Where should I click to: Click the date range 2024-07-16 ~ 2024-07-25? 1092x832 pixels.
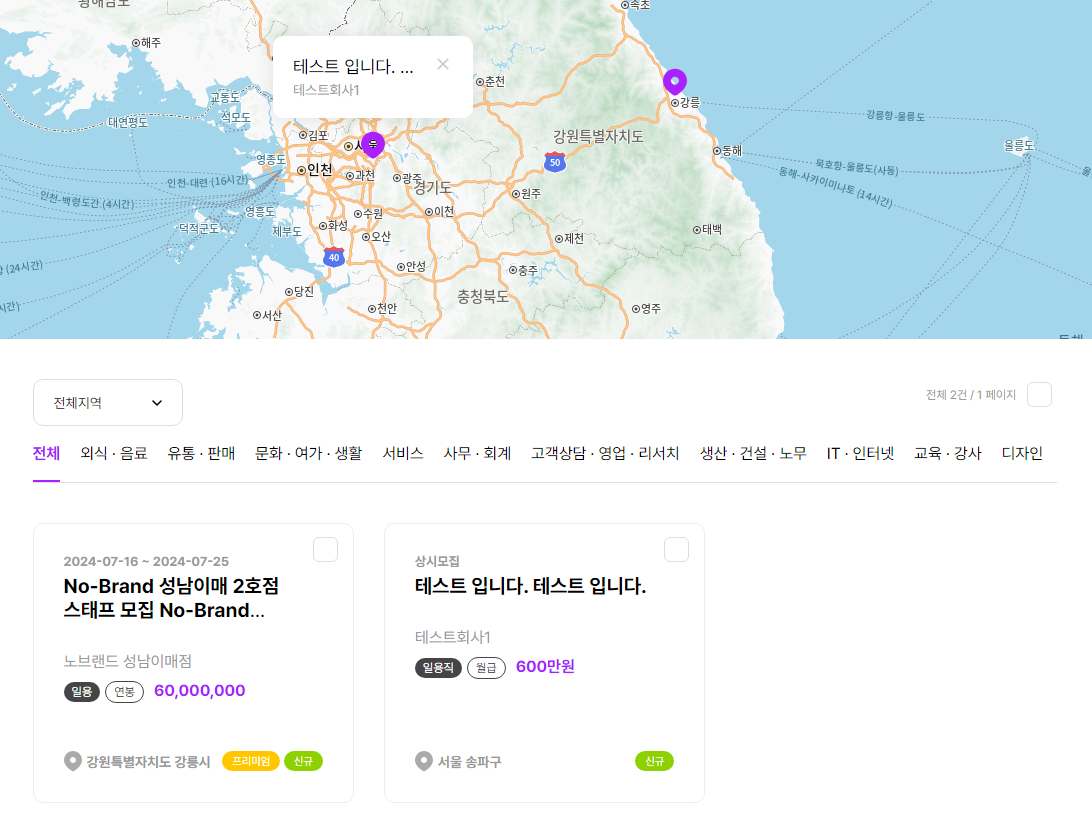[x=146, y=561]
